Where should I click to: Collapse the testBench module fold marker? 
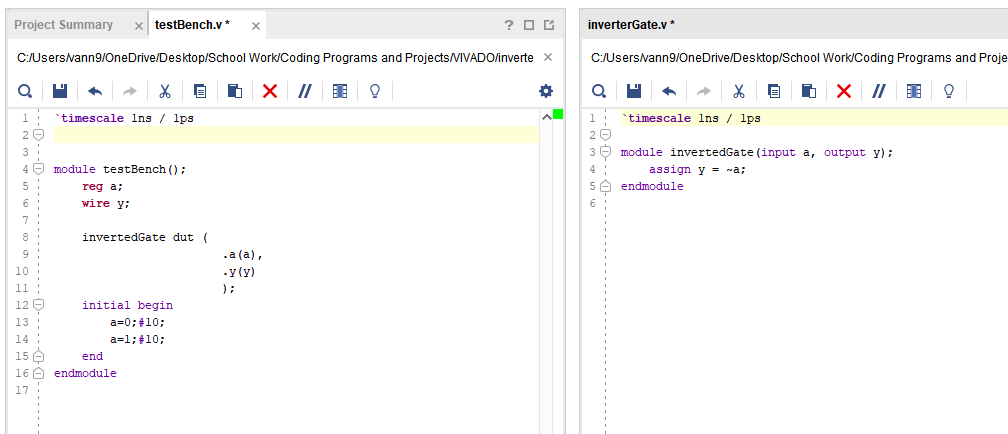(38, 169)
